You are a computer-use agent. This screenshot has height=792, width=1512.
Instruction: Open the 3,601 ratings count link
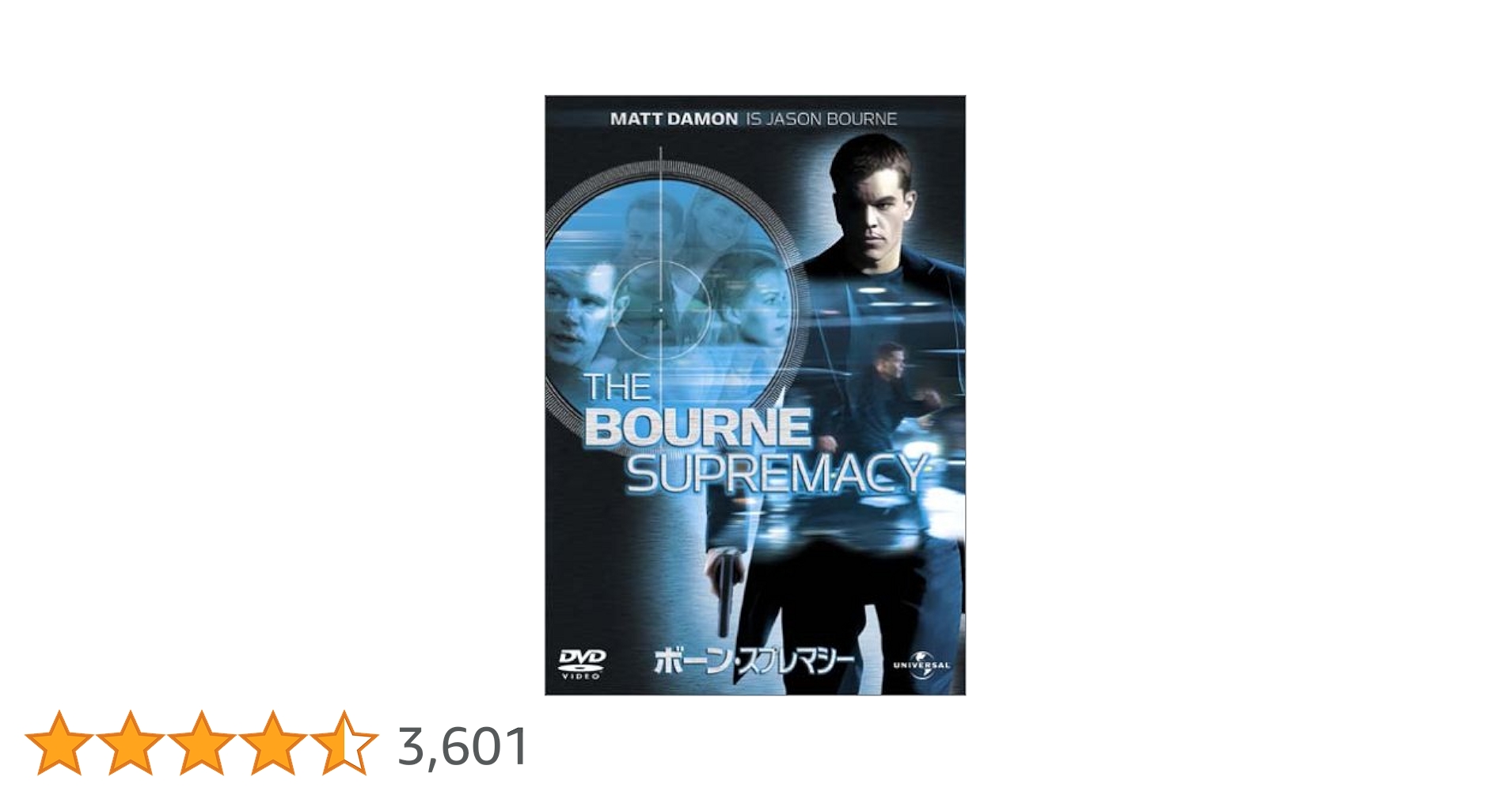coord(463,746)
